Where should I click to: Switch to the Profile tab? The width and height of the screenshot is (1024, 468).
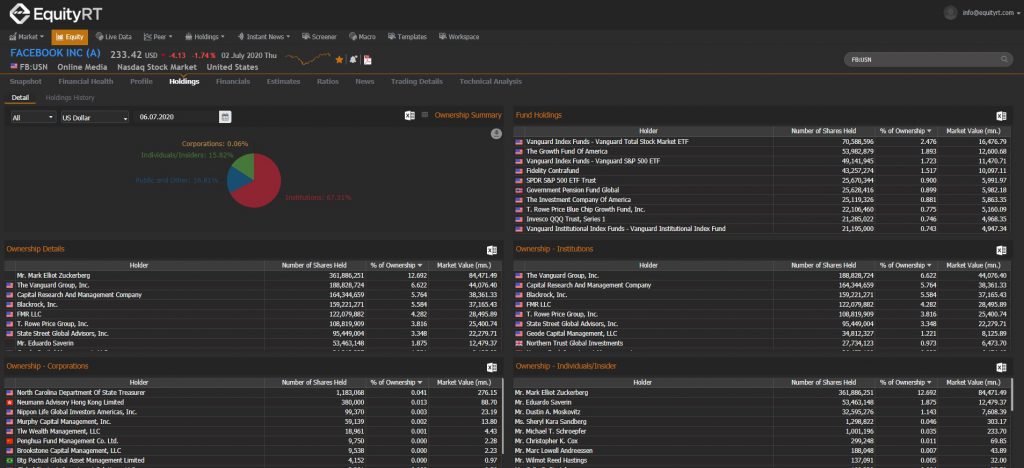pos(141,82)
